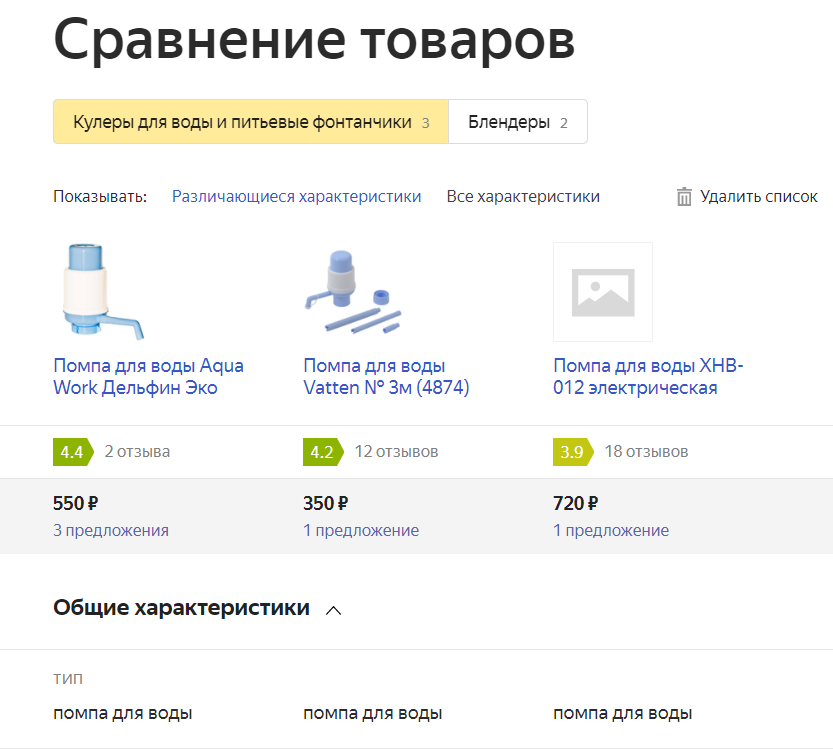Click the 4.2 rating badge
This screenshot has width=833, height=749.
click(324, 452)
